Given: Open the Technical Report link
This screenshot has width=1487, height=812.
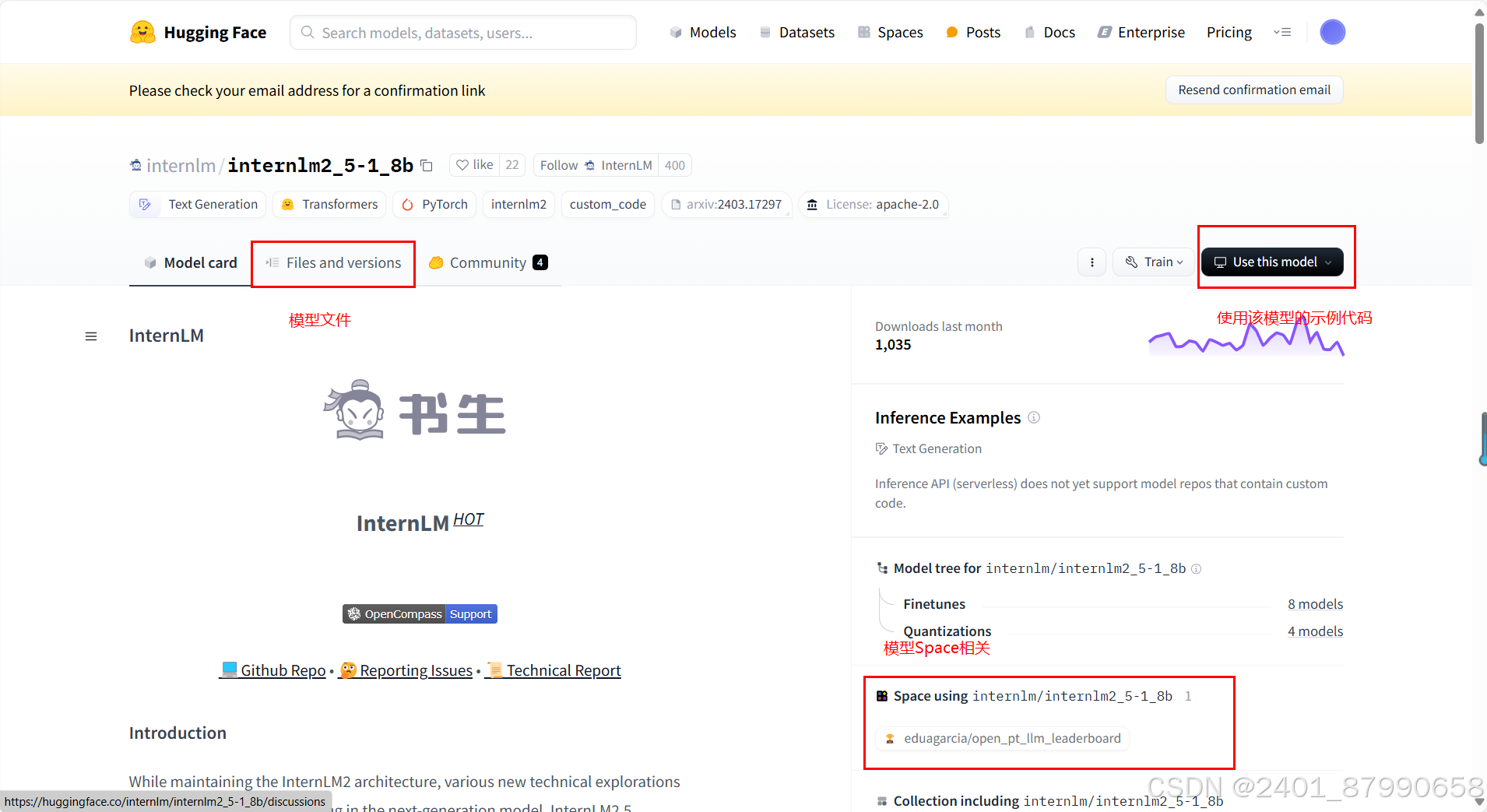Looking at the screenshot, I should tap(553, 670).
